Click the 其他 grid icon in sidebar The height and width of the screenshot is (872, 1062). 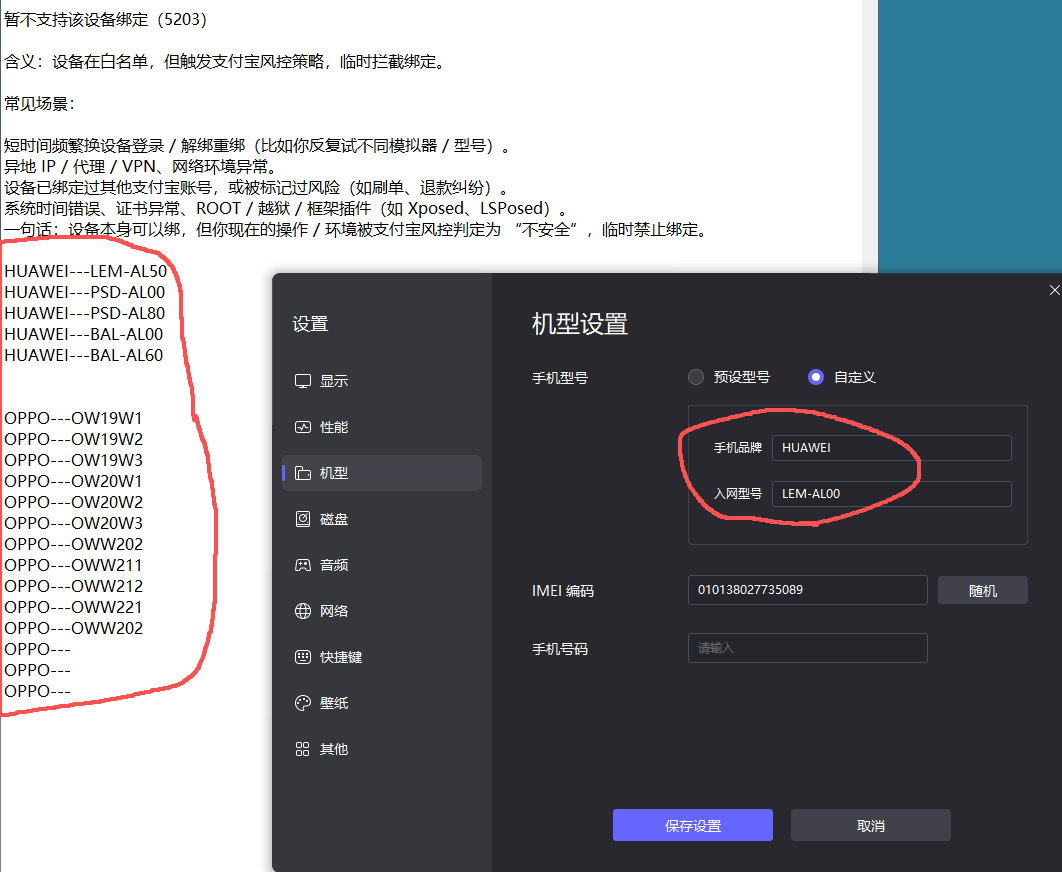click(303, 749)
